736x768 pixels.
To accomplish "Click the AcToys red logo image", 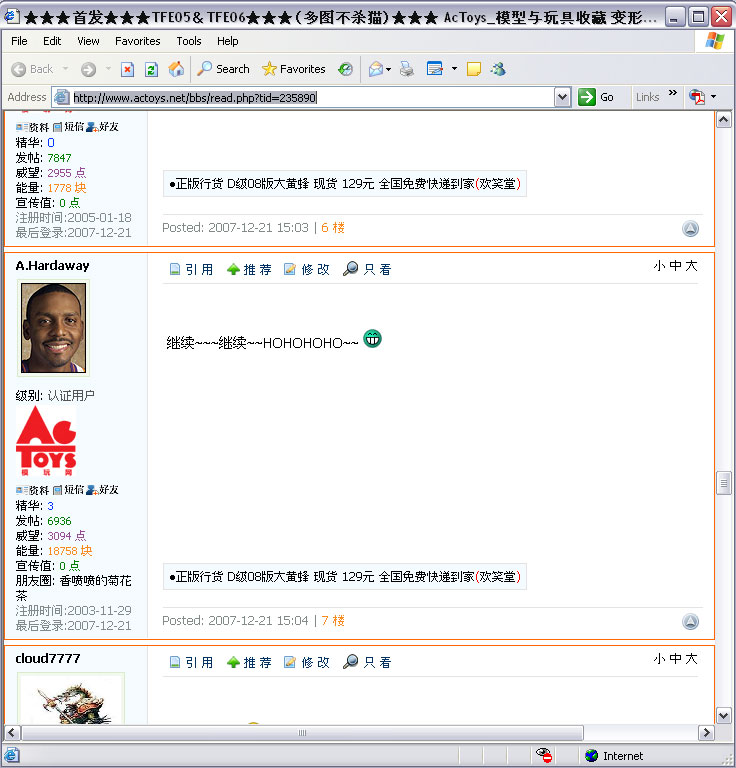I will 46,441.
